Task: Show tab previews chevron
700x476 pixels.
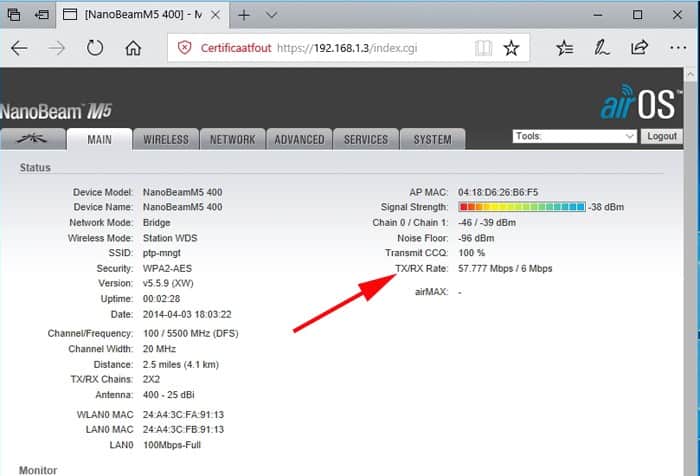Action: 271,15
